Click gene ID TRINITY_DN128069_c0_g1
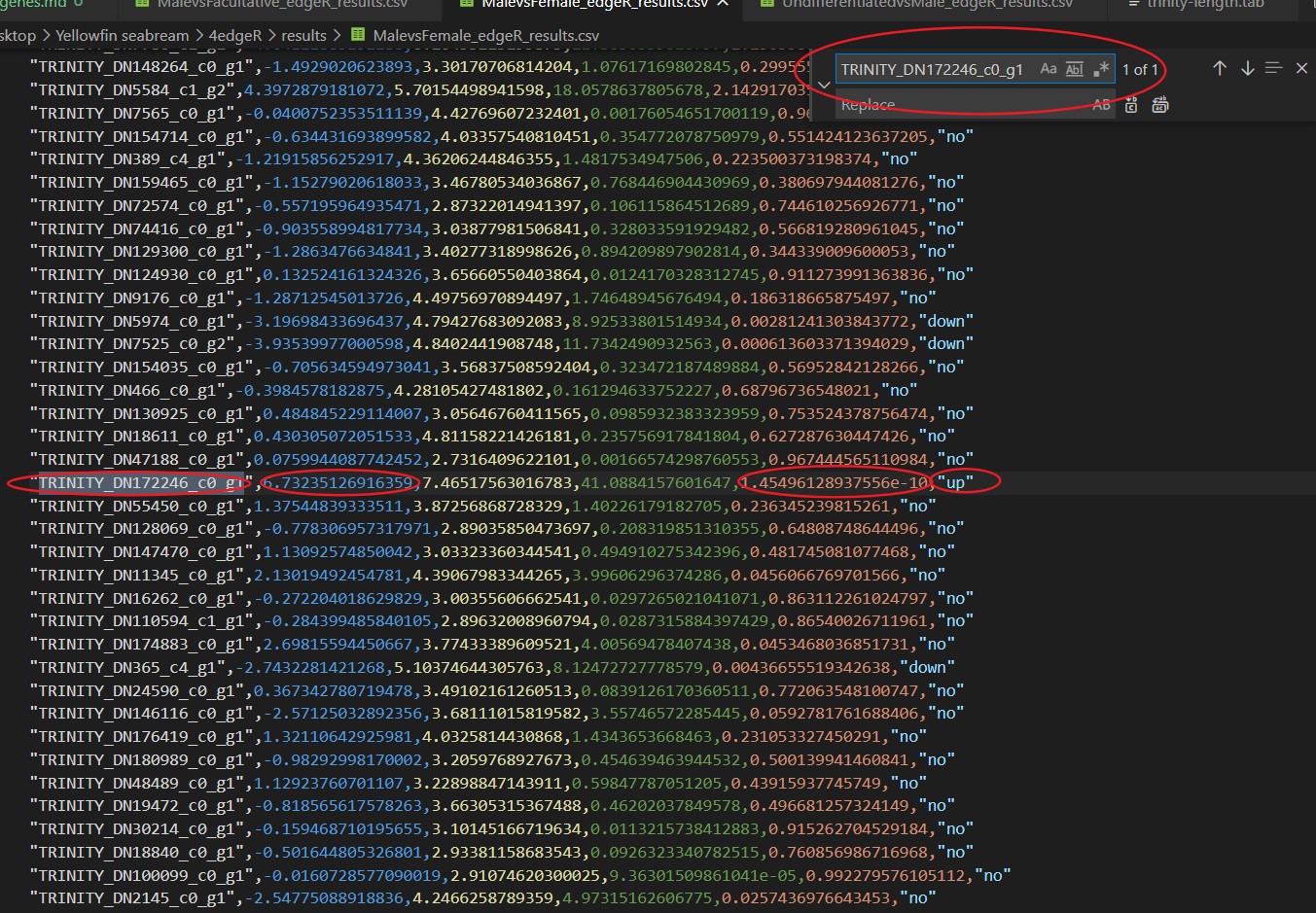 [x=141, y=529]
